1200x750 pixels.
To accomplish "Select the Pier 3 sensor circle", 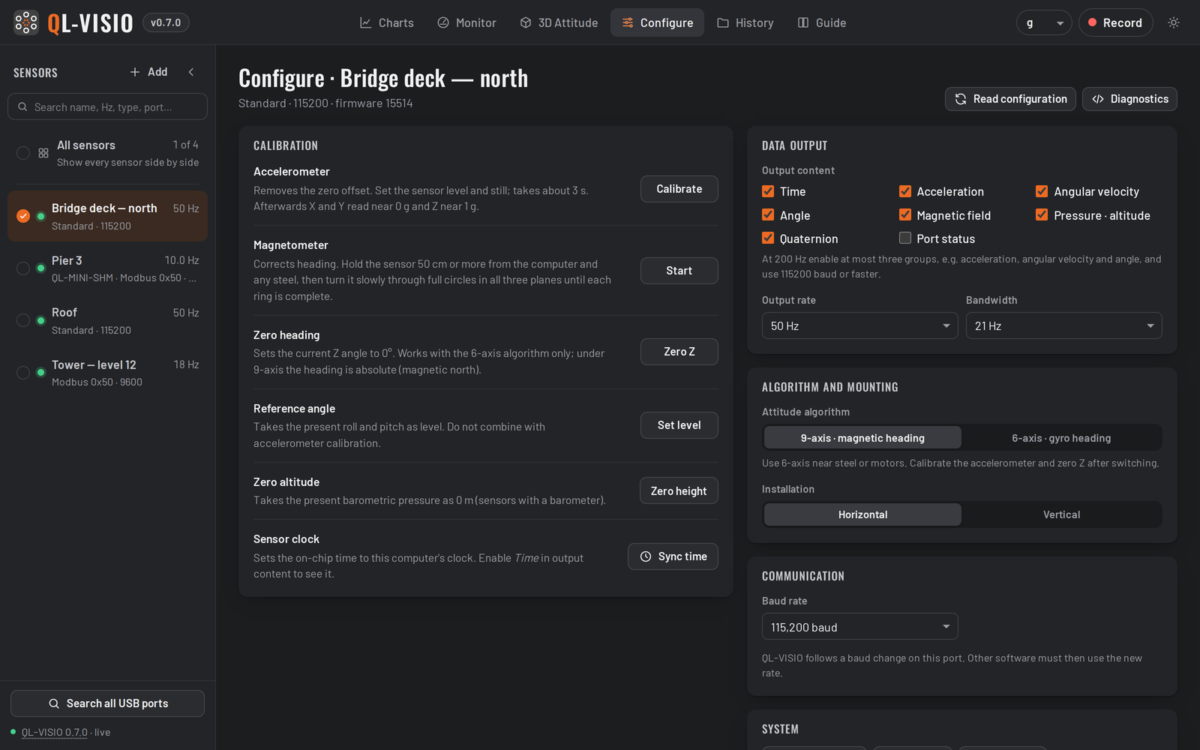I will point(23,268).
